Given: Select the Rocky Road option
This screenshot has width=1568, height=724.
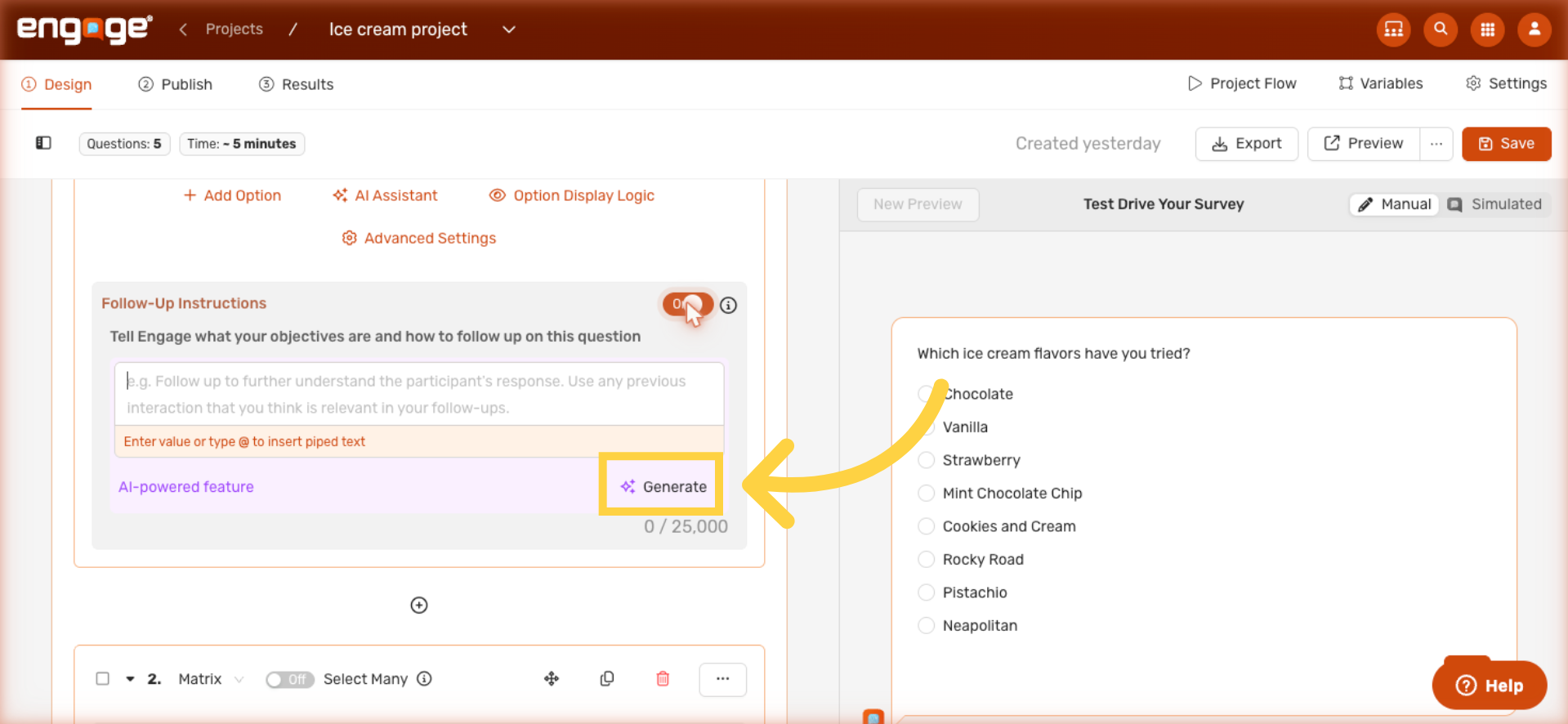Looking at the screenshot, I should 926,559.
